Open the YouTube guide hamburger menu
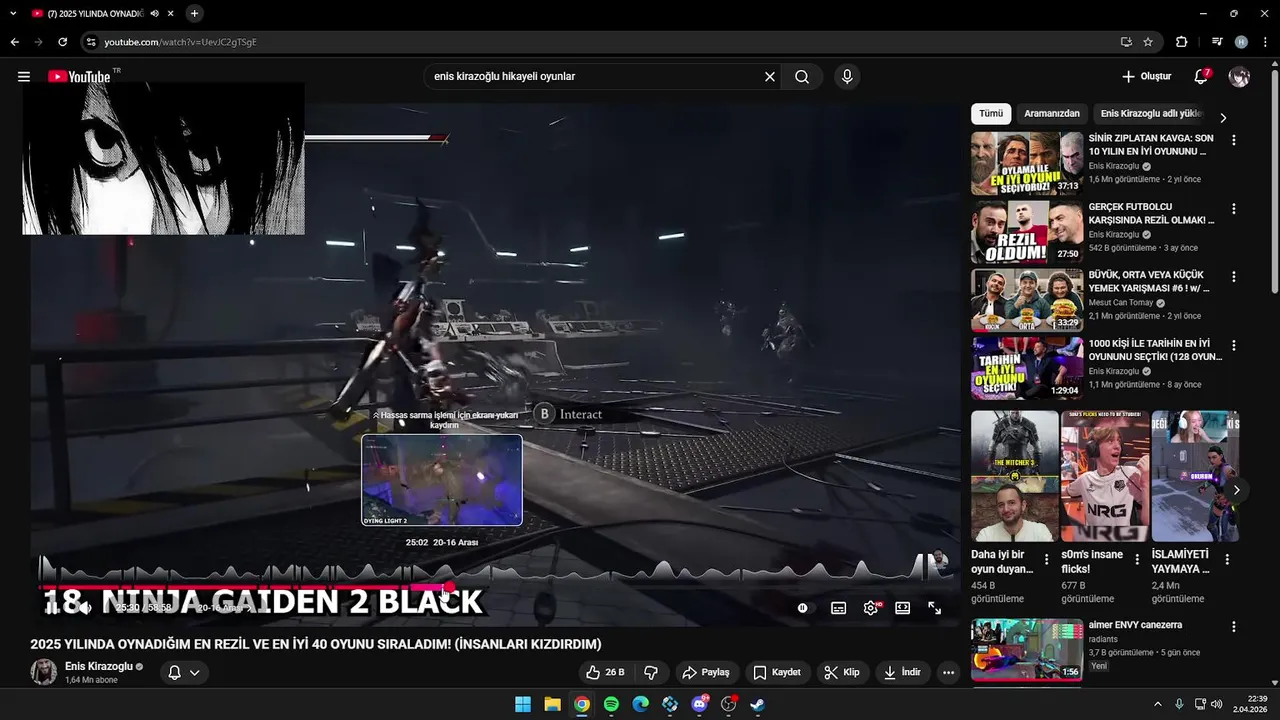1280x720 pixels. [24, 77]
